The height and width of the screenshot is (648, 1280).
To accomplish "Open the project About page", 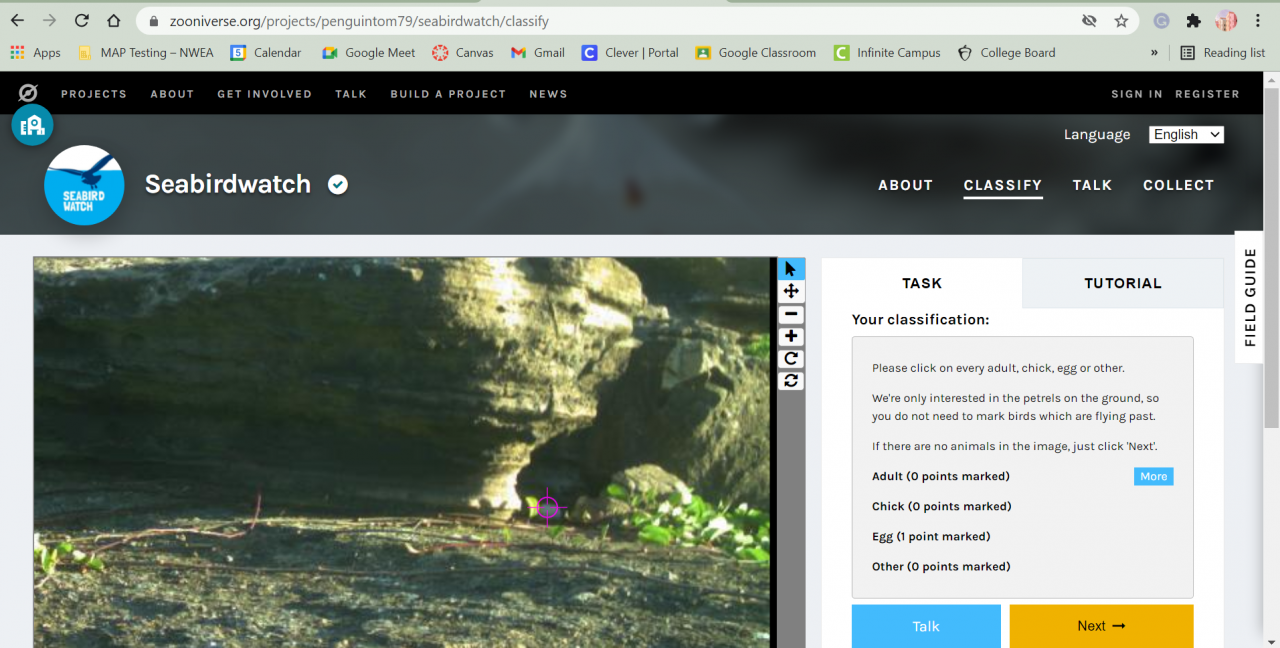I will pyautogui.click(x=906, y=185).
